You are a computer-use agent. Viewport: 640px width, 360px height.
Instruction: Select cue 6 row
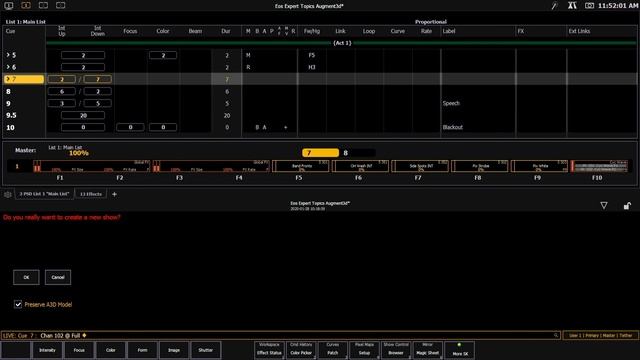pyautogui.click(x=320, y=67)
